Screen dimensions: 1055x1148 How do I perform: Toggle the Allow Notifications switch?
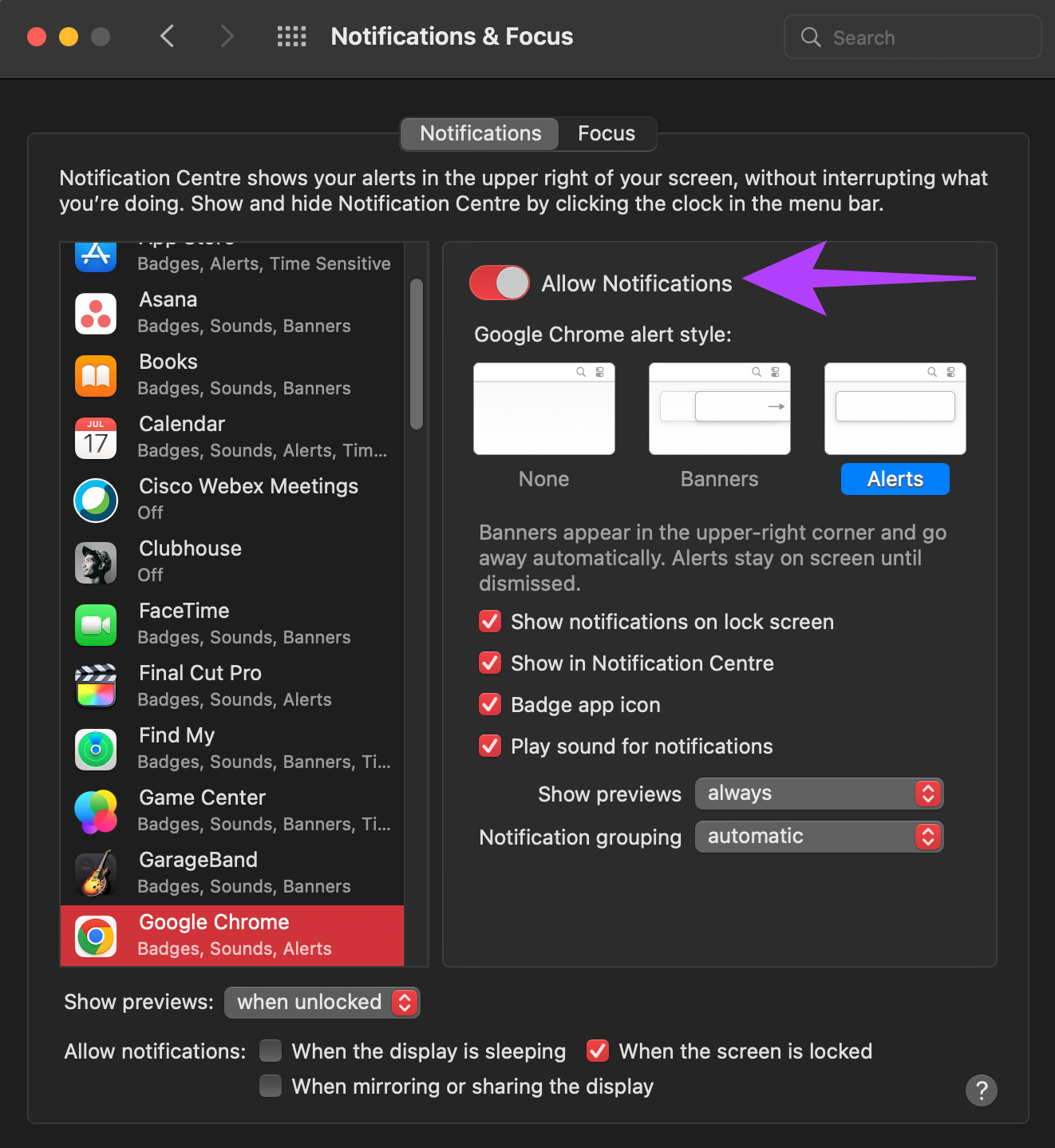[500, 283]
